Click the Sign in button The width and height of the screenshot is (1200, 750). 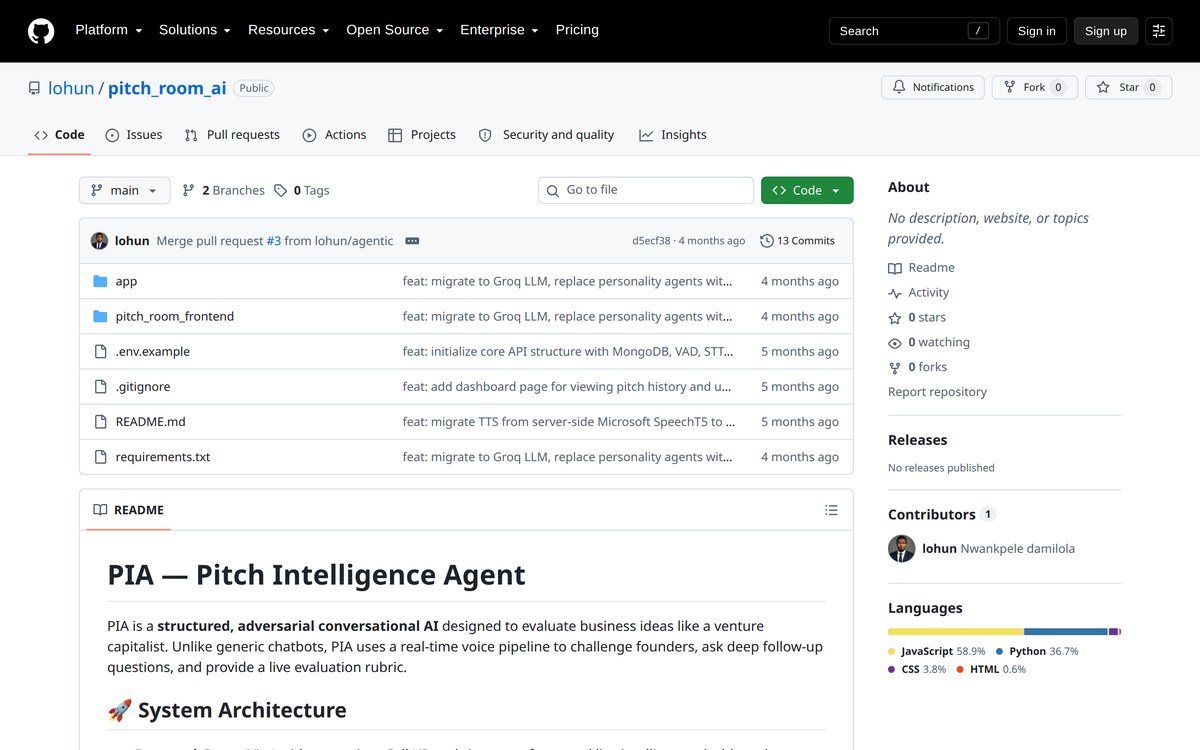coord(1037,31)
